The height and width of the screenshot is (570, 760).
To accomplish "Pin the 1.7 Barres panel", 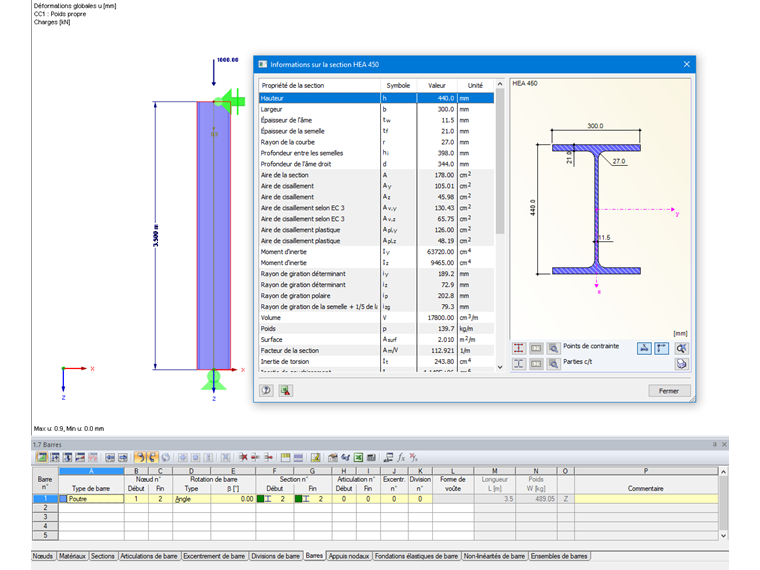I will tap(714, 443).
